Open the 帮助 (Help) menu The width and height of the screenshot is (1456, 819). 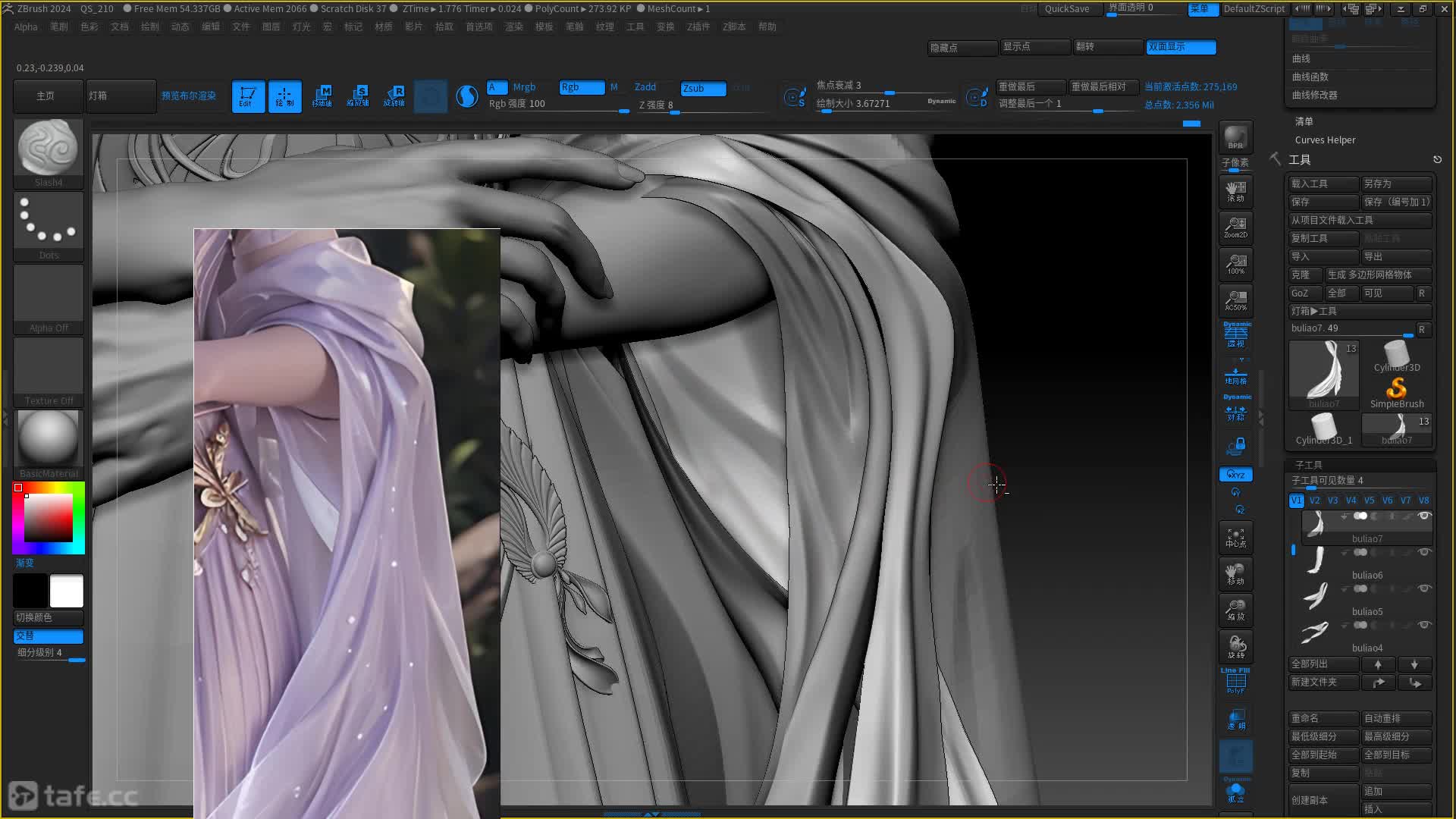click(x=767, y=27)
